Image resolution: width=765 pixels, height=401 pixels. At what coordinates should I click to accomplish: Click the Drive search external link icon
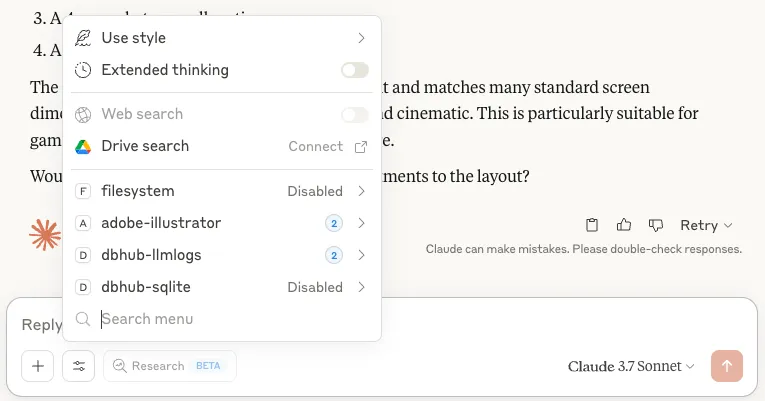(361, 147)
